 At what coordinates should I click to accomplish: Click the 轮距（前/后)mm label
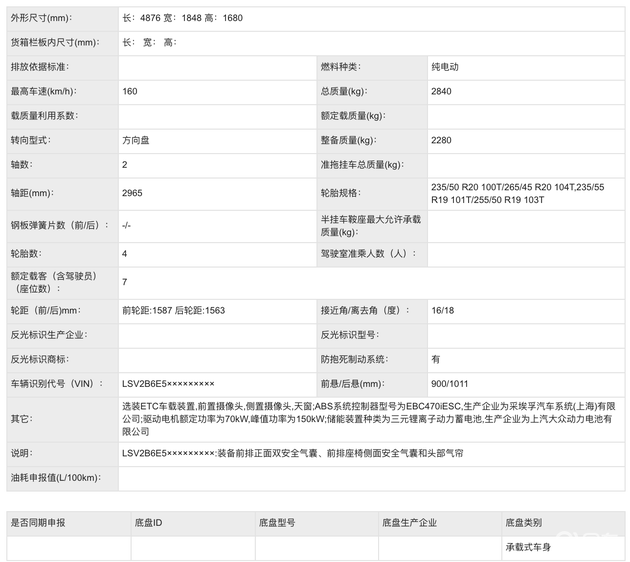point(45,311)
